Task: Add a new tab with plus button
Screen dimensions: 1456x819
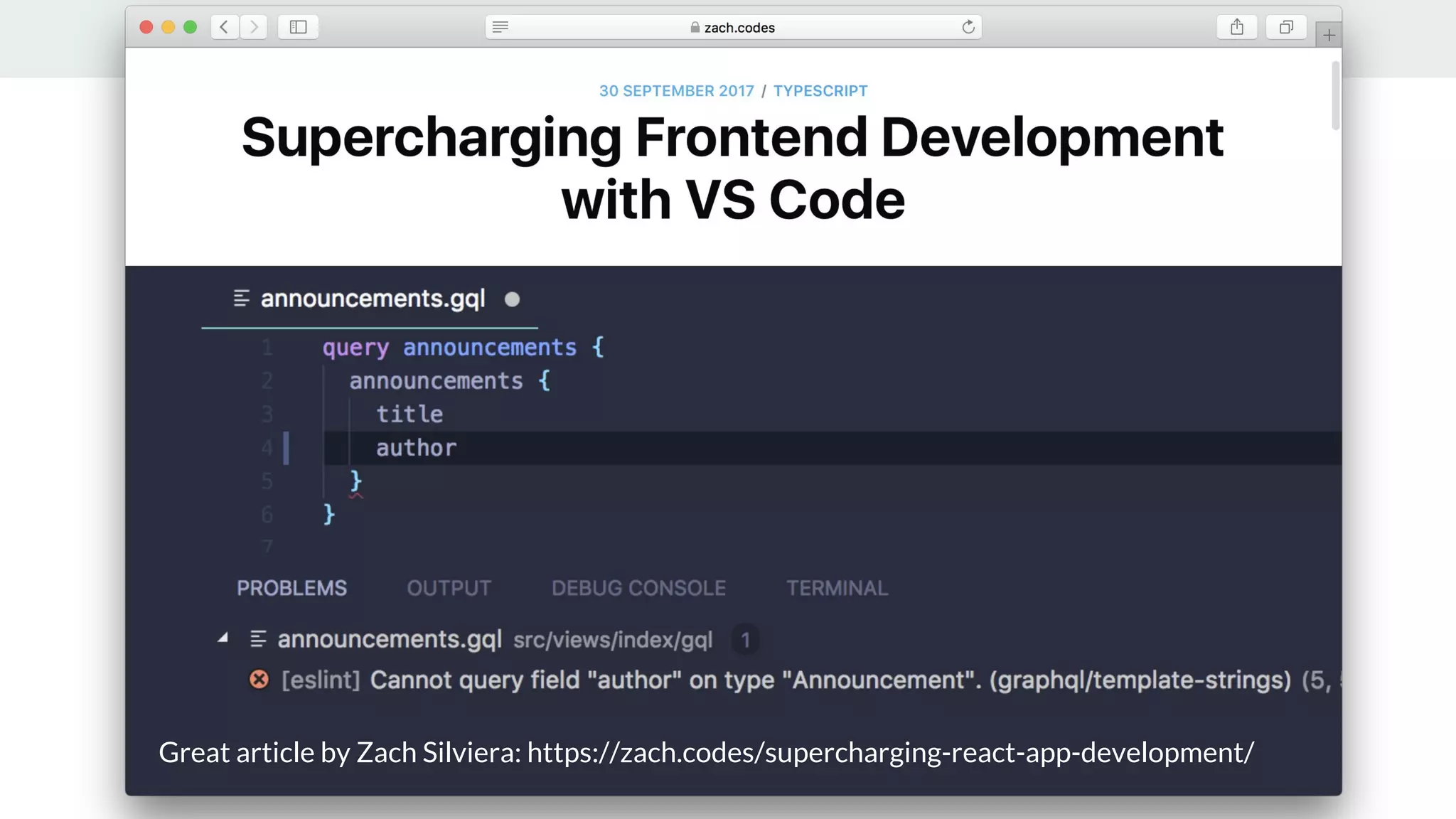Action: tap(1329, 35)
